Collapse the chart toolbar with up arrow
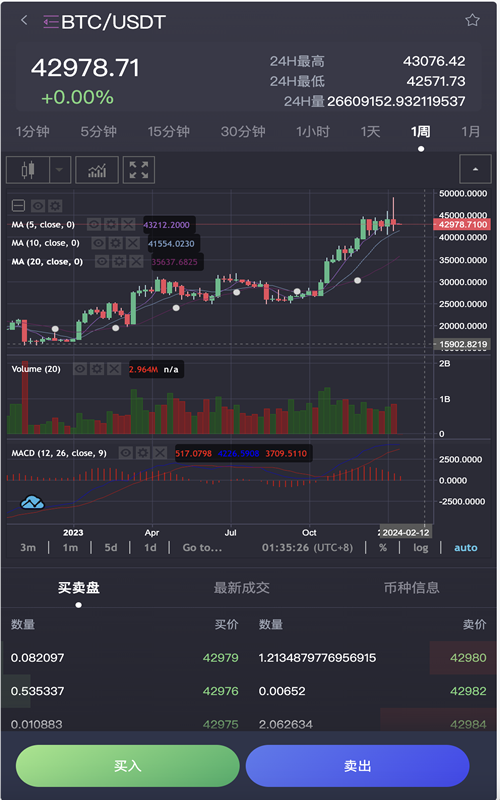Screen dimensions: 500x800 point(476,169)
